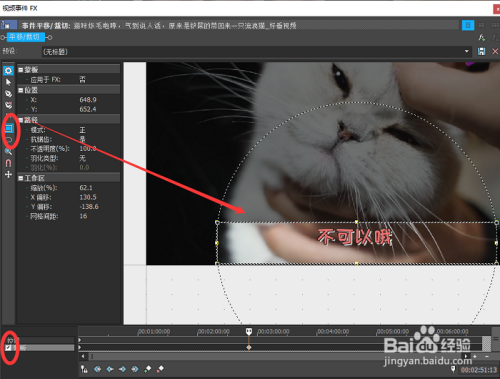Select the Normal Edit arrow tool
Image resolution: width=500 pixels, height=379 pixels.
point(8,82)
